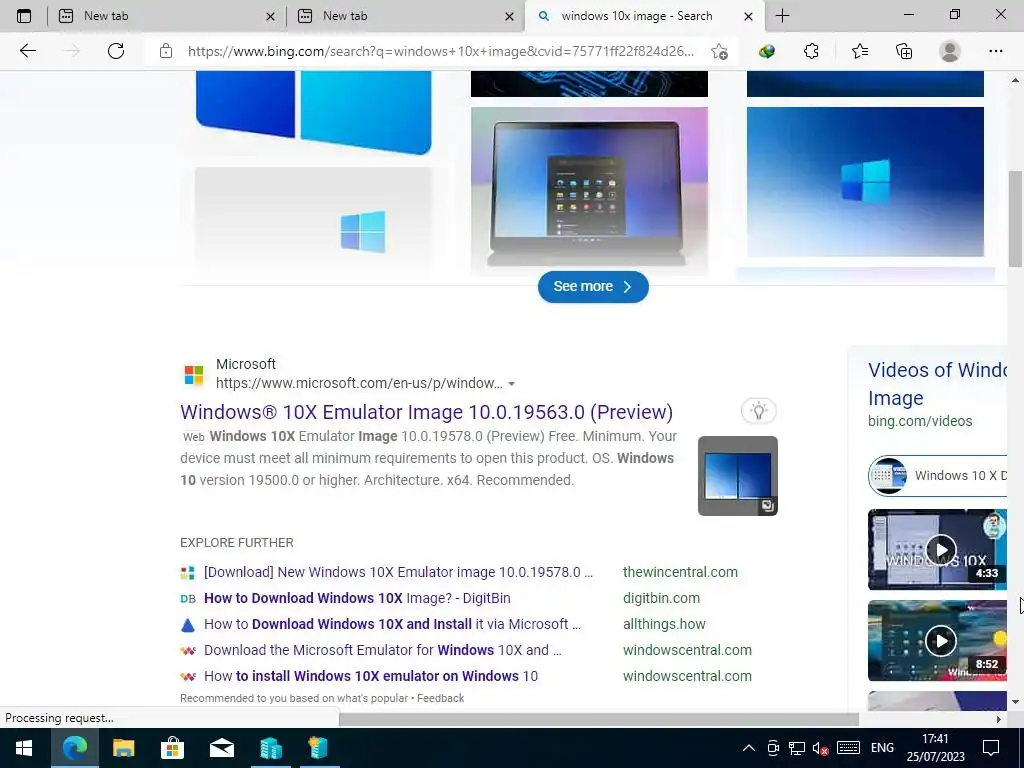Open the Videos of Windows Image heading

[937, 384]
